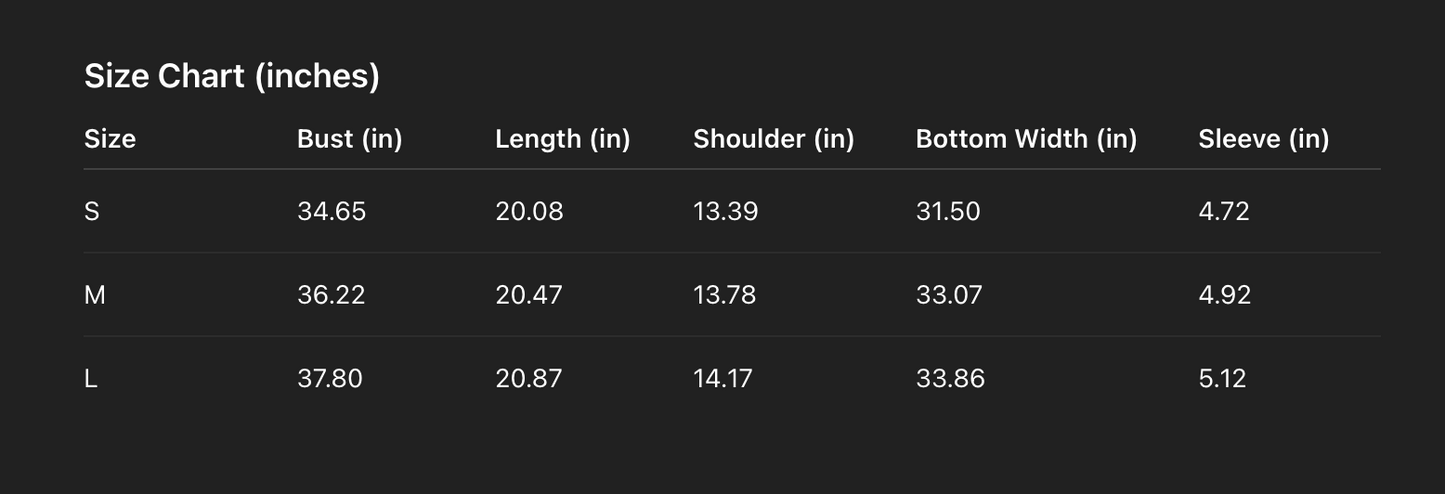
Task: Select the L size row label
Action: coord(91,379)
